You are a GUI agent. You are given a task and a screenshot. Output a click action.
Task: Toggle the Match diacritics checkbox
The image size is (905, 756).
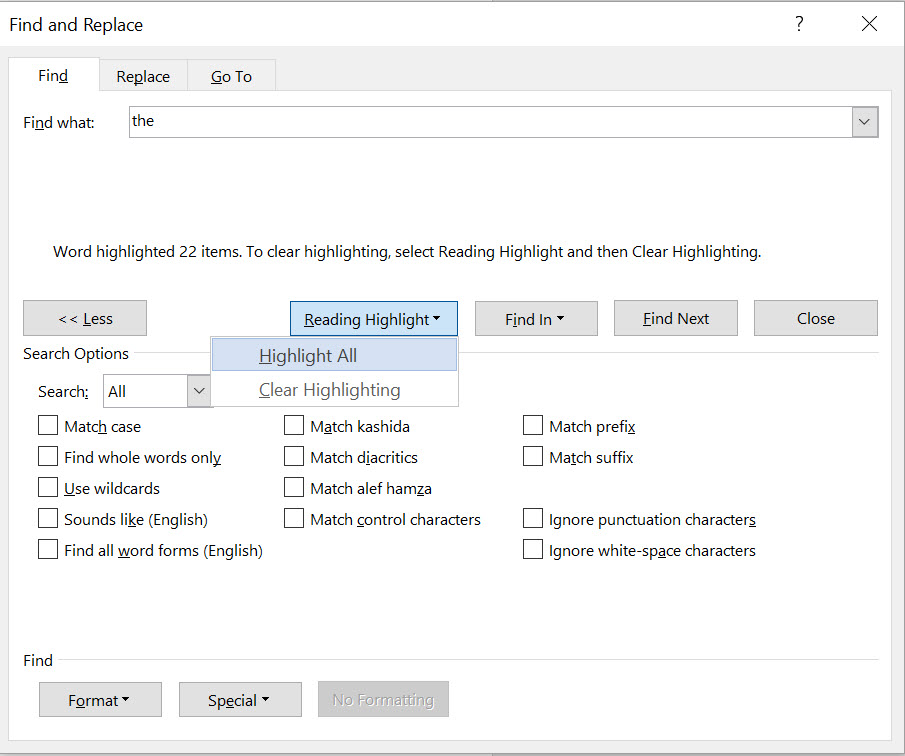[x=294, y=457]
